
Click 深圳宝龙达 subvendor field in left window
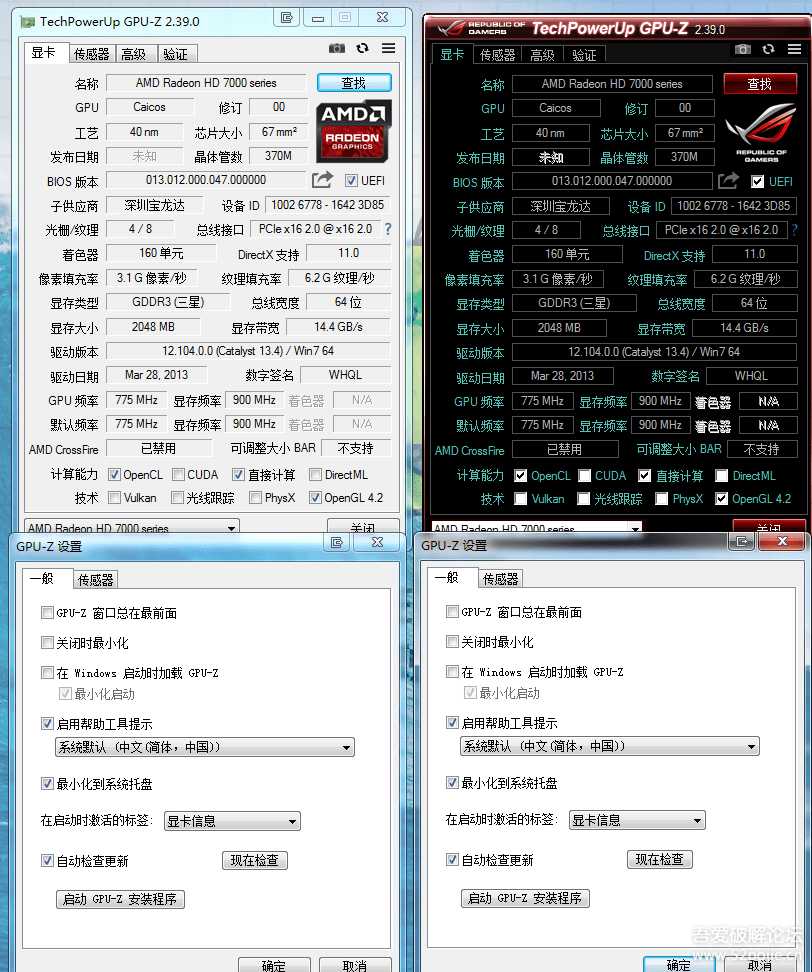[x=154, y=205]
